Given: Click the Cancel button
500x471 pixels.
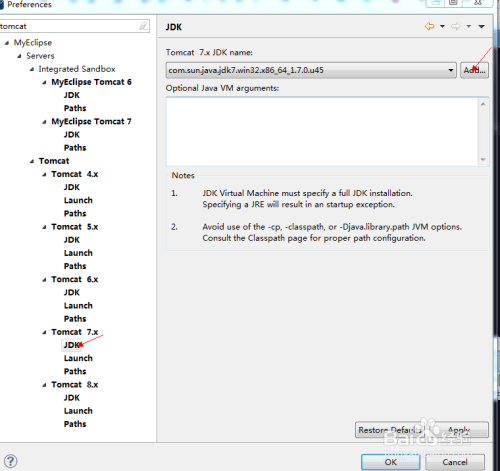Looking at the screenshot, I should pos(455,462).
